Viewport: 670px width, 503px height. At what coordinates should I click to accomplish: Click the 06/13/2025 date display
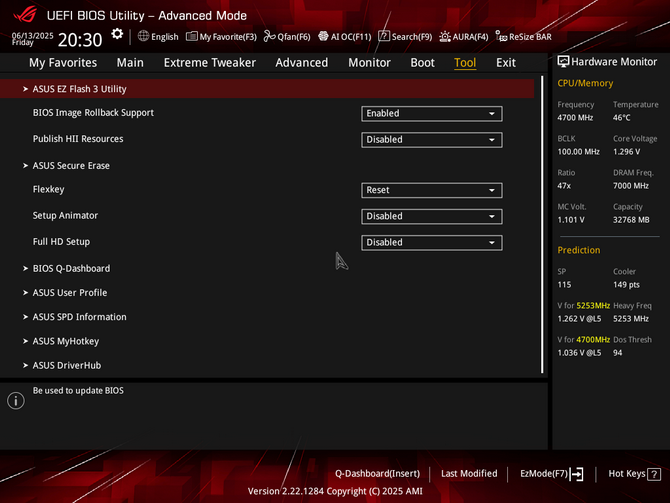click(32, 35)
